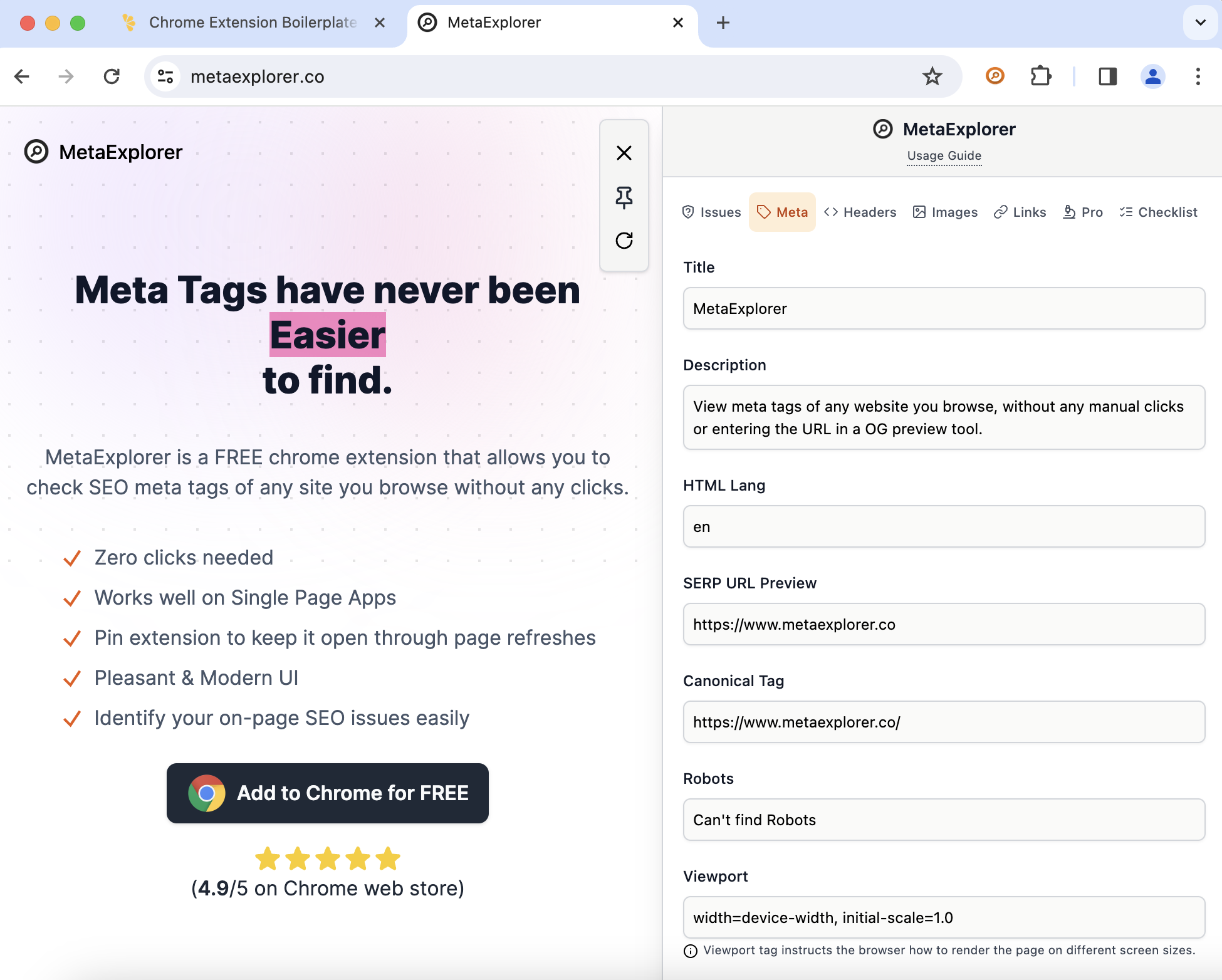Click the address bar URL

tap(258, 76)
